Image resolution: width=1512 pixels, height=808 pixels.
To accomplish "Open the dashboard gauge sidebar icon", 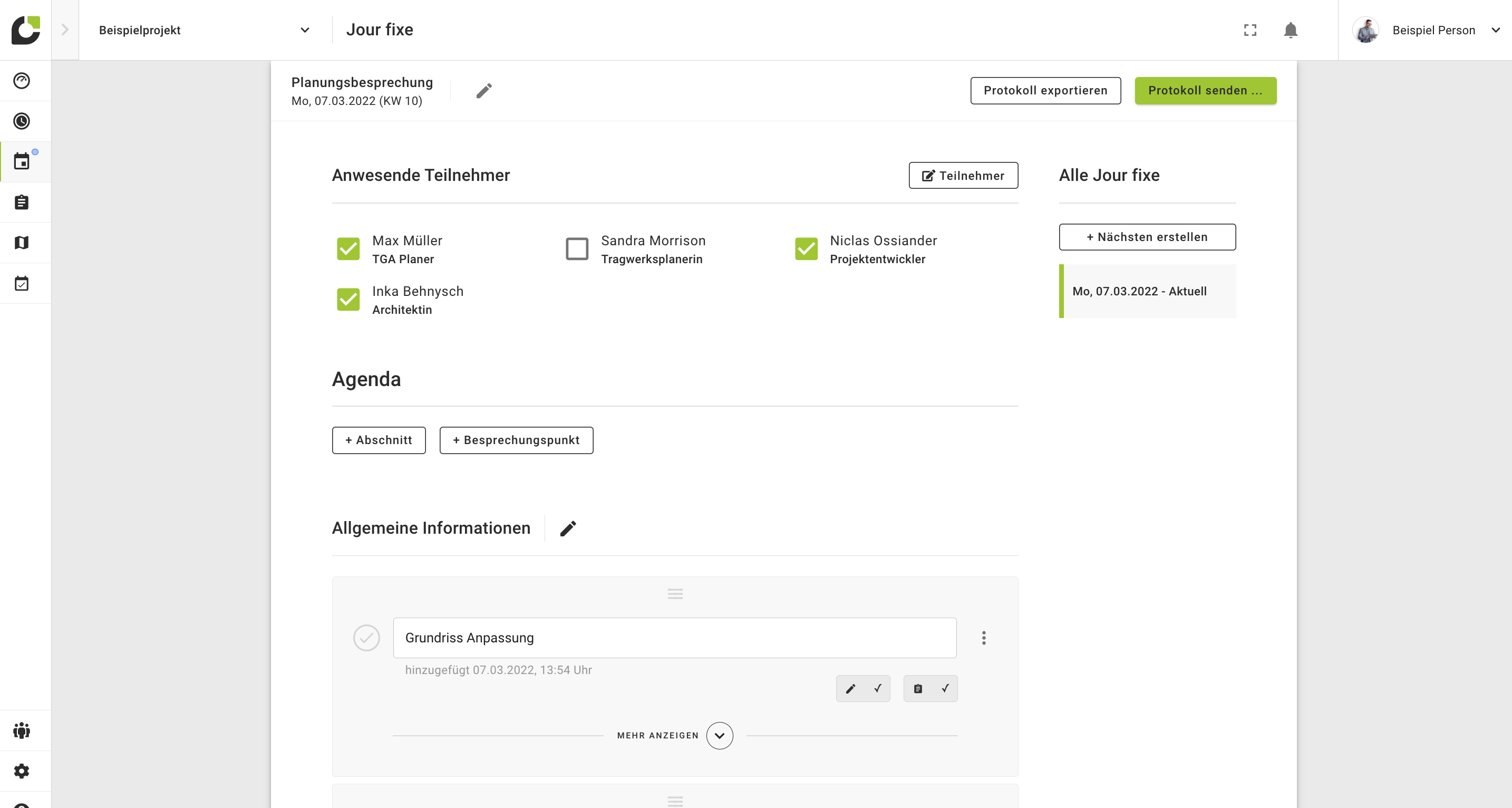I will 22,81.
